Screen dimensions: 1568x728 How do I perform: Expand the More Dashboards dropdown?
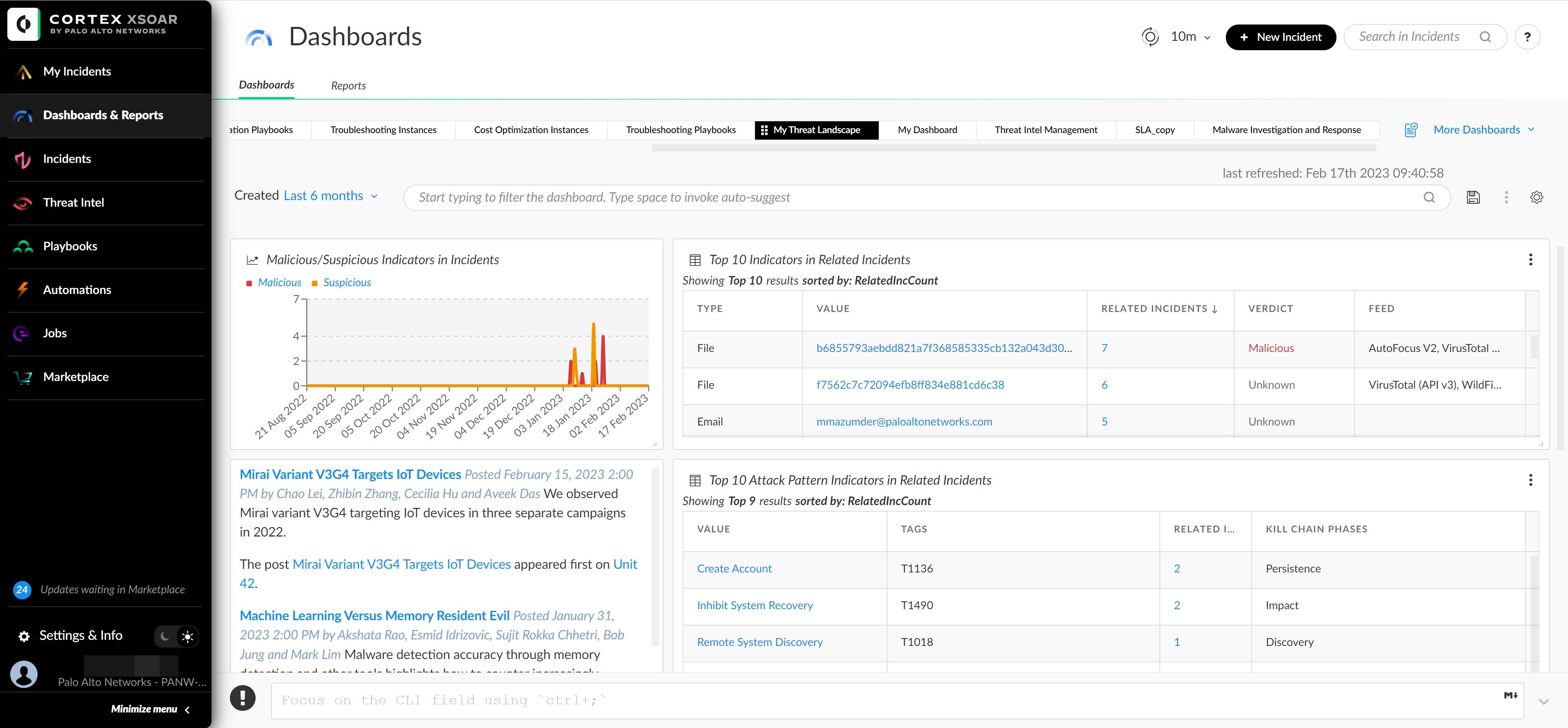[x=1483, y=130]
